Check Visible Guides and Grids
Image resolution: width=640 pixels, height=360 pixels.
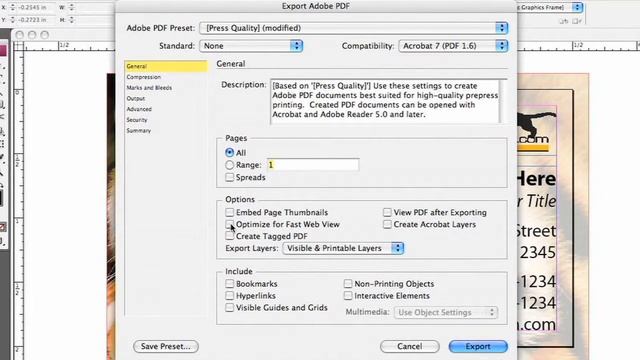pos(229,307)
